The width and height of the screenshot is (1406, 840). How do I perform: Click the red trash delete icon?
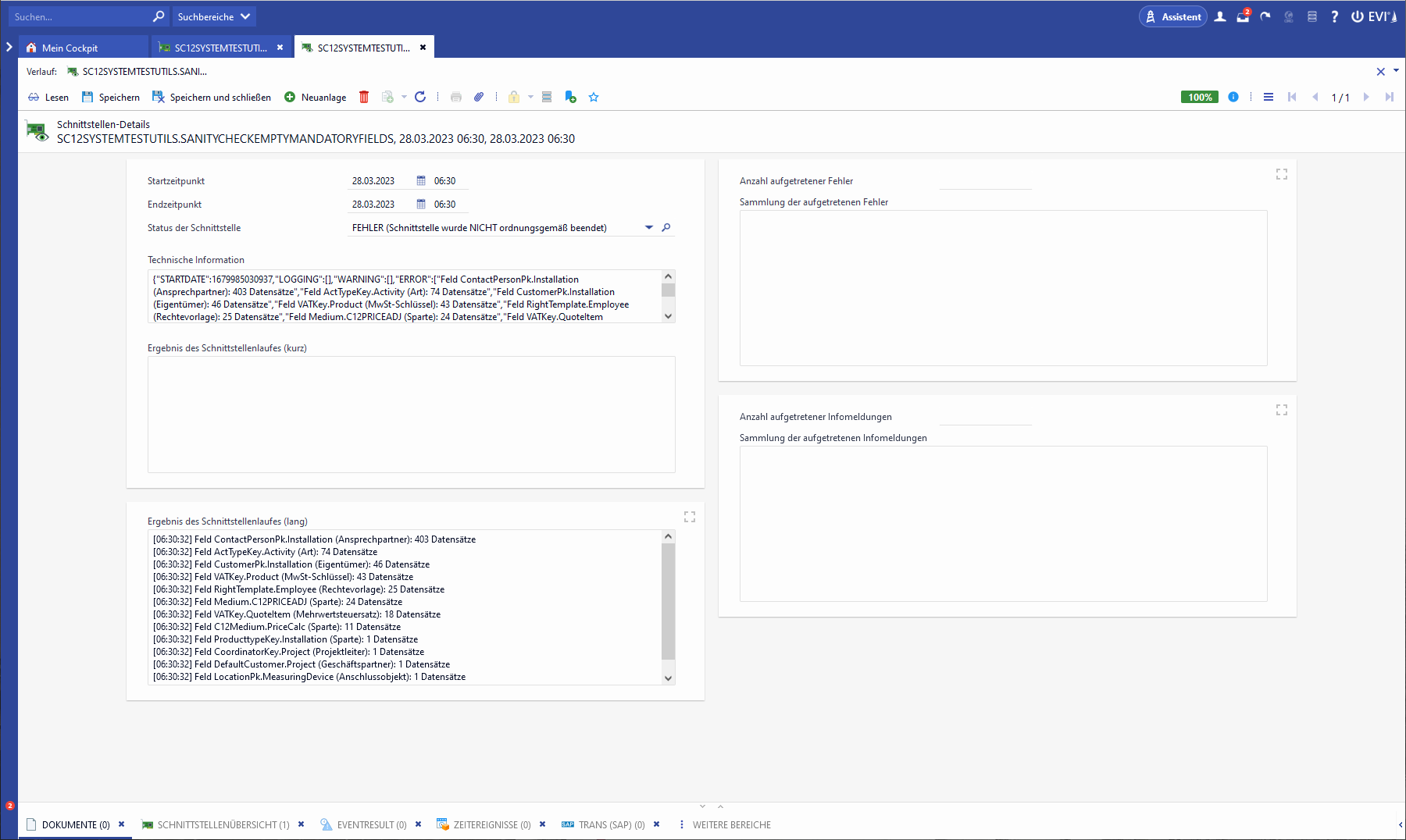[x=364, y=97]
